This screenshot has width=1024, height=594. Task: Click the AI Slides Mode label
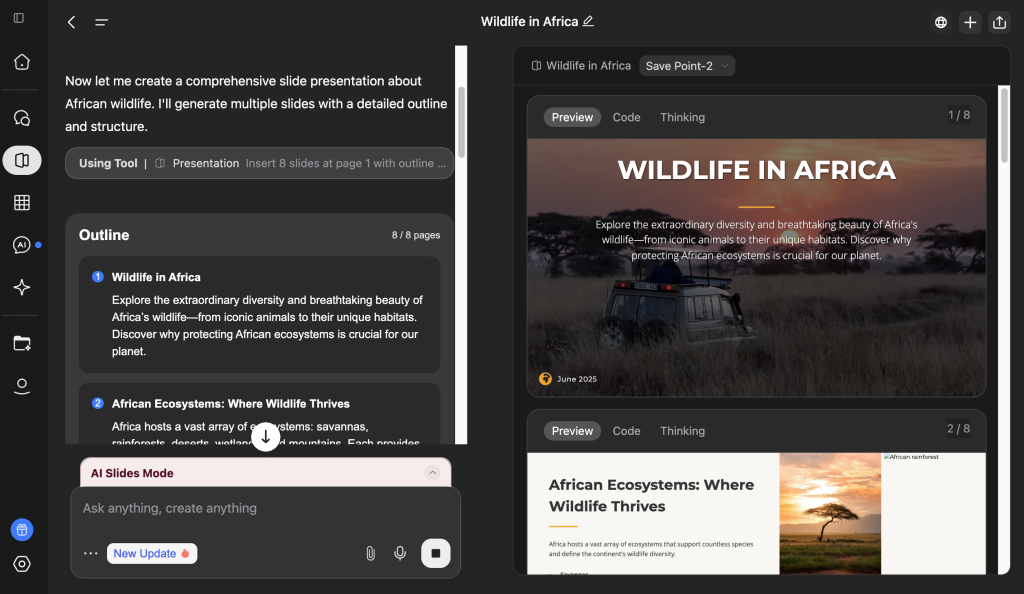click(132, 473)
